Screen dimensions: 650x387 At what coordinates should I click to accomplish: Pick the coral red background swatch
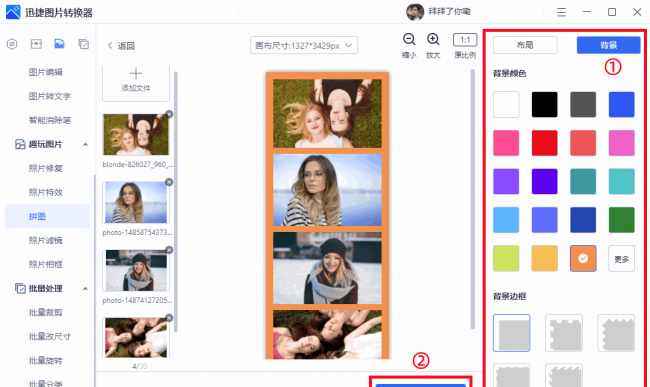[583, 143]
